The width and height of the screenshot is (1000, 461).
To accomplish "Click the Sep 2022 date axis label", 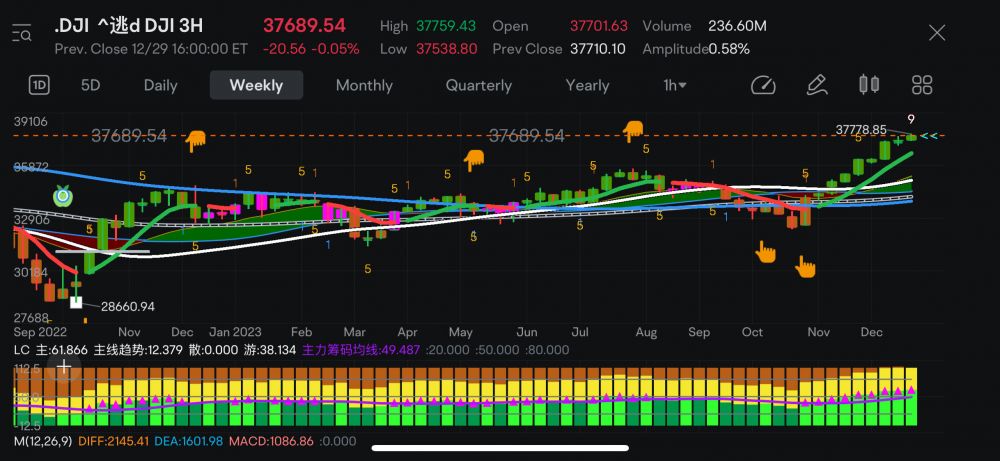I will 40,332.
